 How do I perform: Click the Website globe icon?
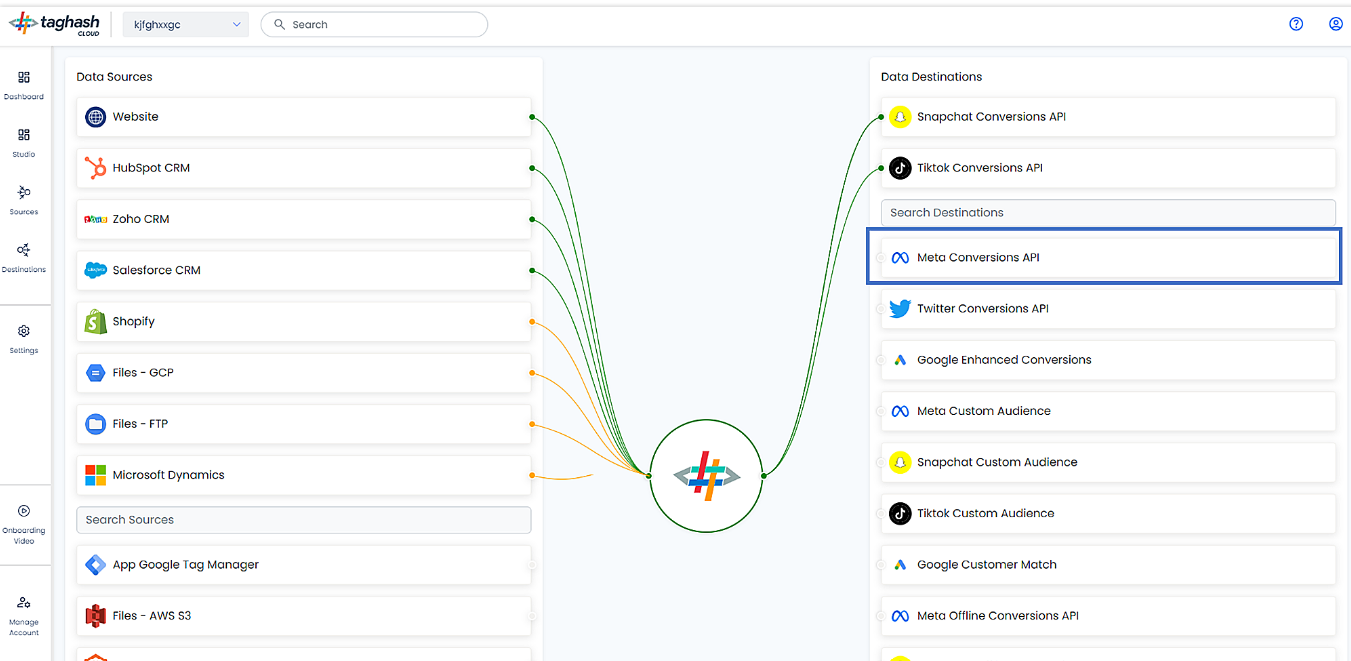point(95,117)
